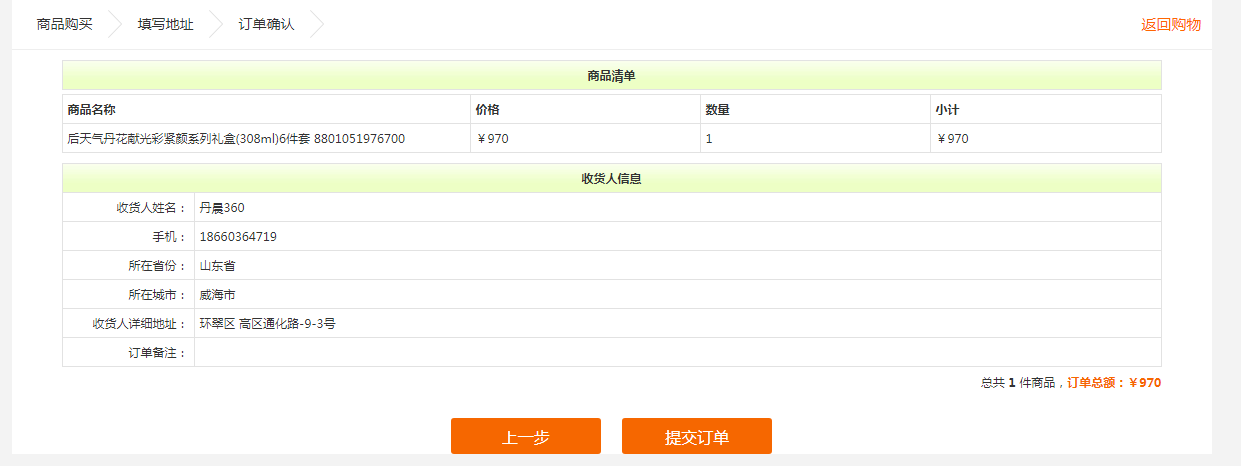Screen dimensions: 1241x466
Task: Click province value 山东省
Action: [217, 266]
